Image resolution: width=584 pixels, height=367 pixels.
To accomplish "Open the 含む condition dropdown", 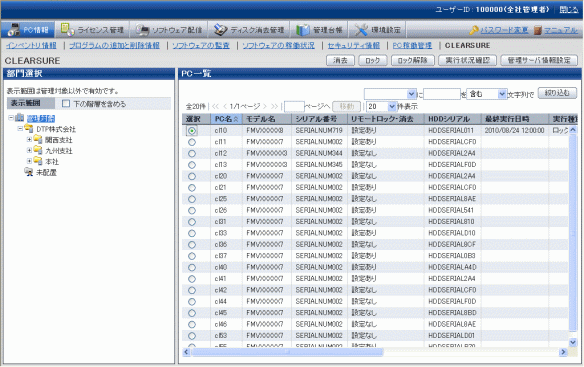I will tap(486, 94).
